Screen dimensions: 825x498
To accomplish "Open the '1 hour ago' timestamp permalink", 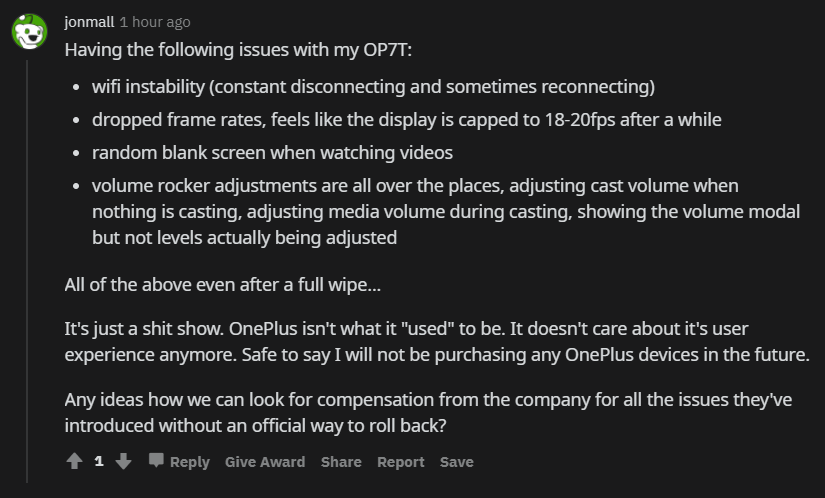I will tap(155, 22).
